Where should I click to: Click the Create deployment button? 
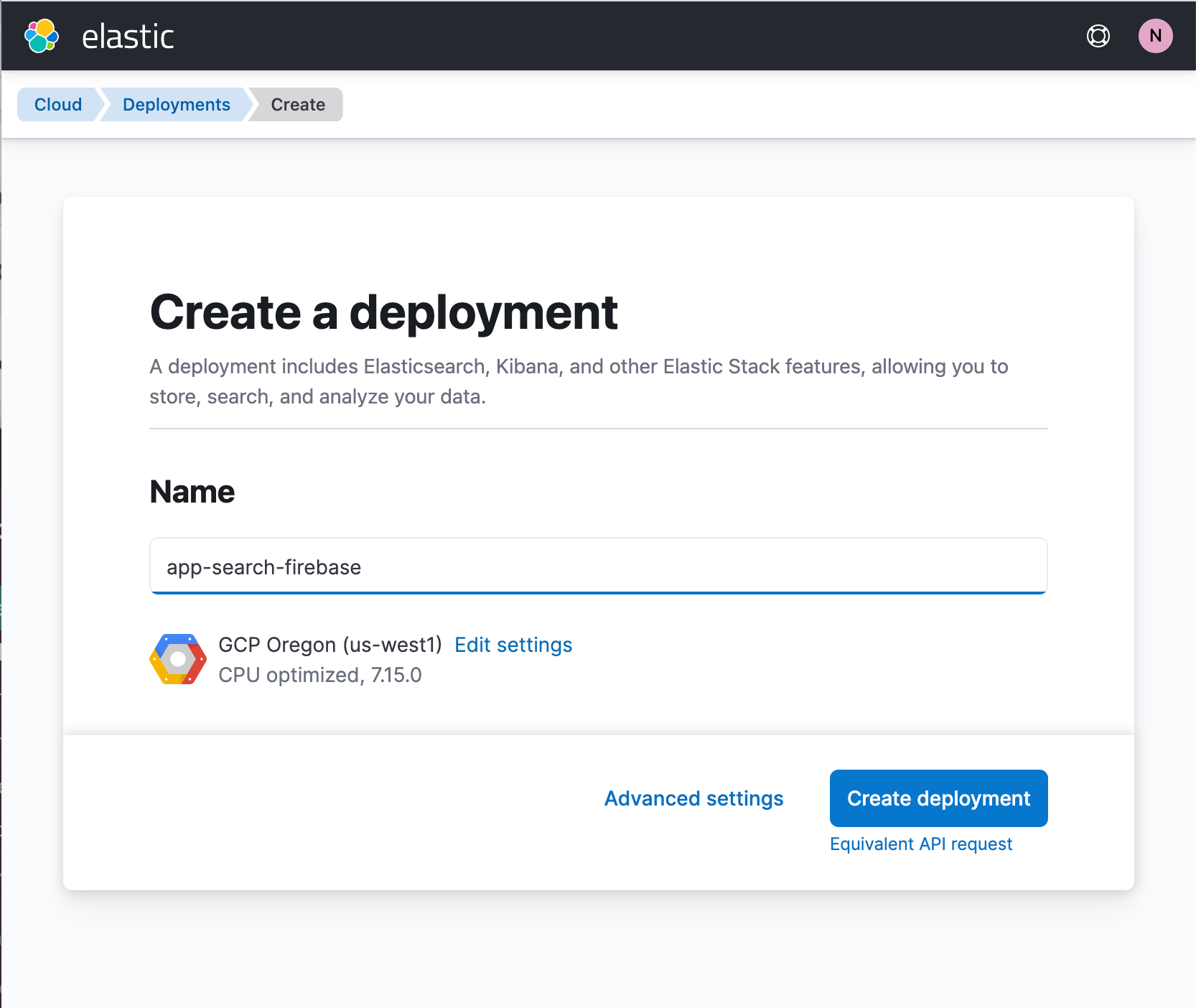(x=938, y=798)
